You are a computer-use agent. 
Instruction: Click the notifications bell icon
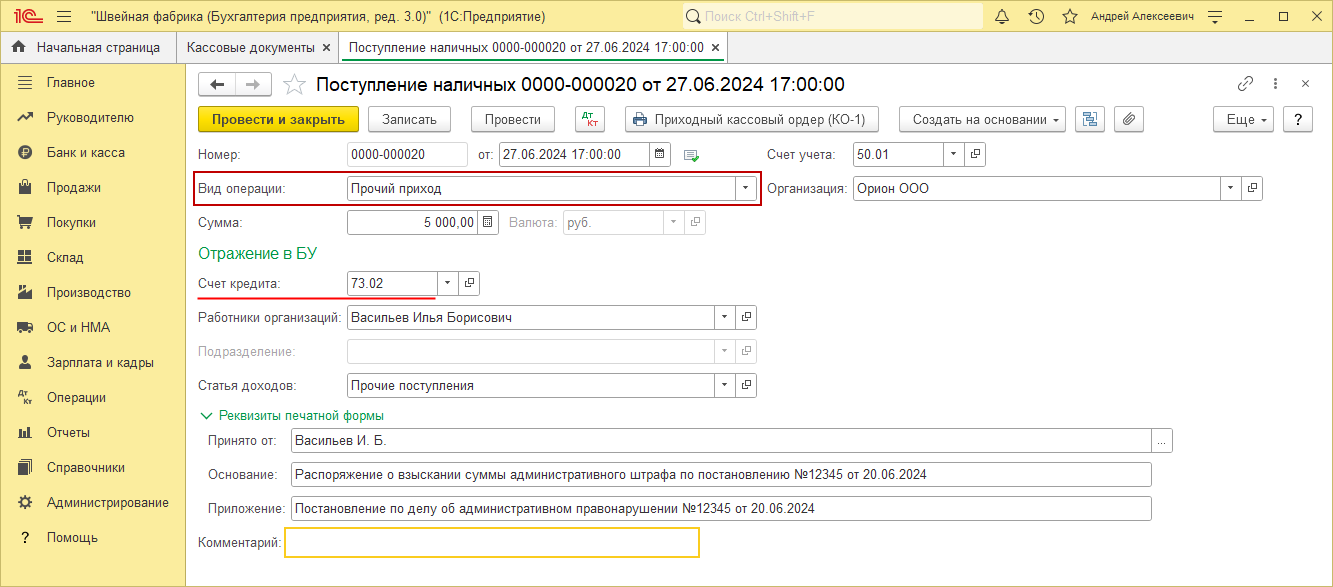tap(1002, 17)
